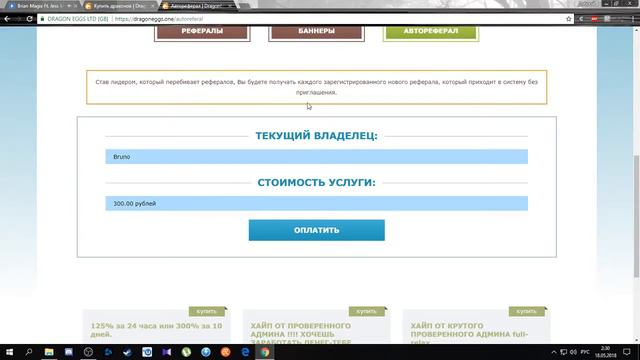Click the network tray icon

[x=564, y=352]
